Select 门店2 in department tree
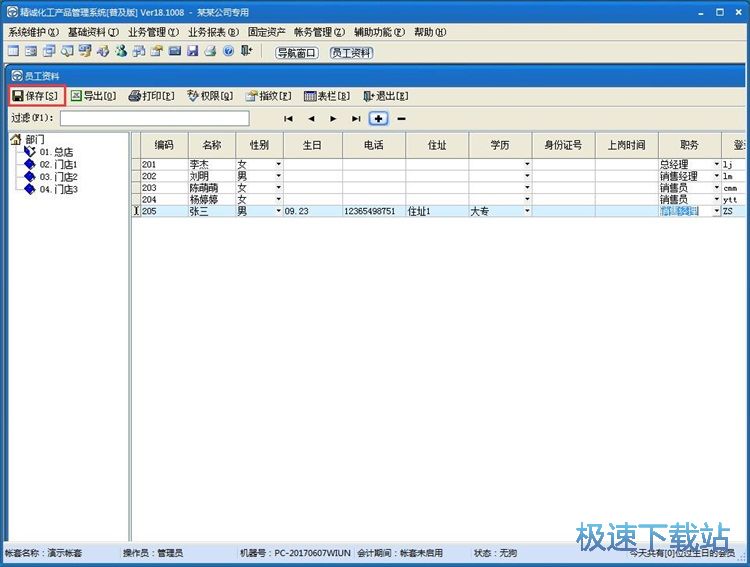 coord(58,177)
